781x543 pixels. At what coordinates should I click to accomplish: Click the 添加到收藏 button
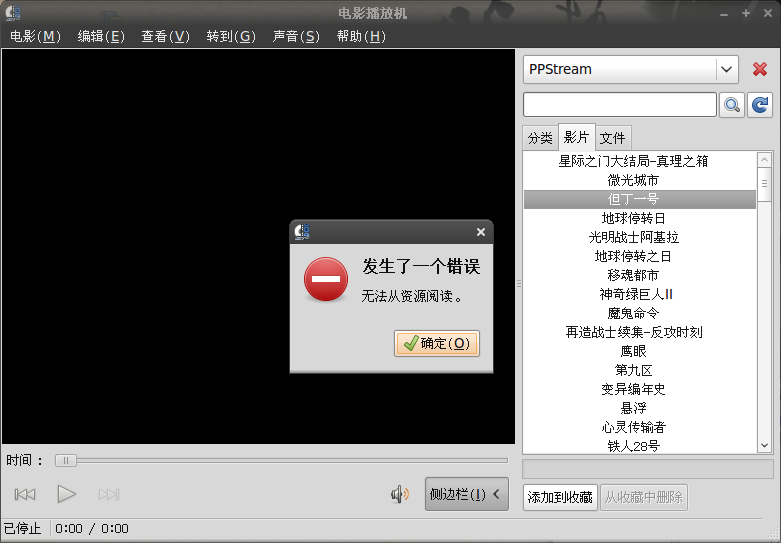click(x=560, y=497)
